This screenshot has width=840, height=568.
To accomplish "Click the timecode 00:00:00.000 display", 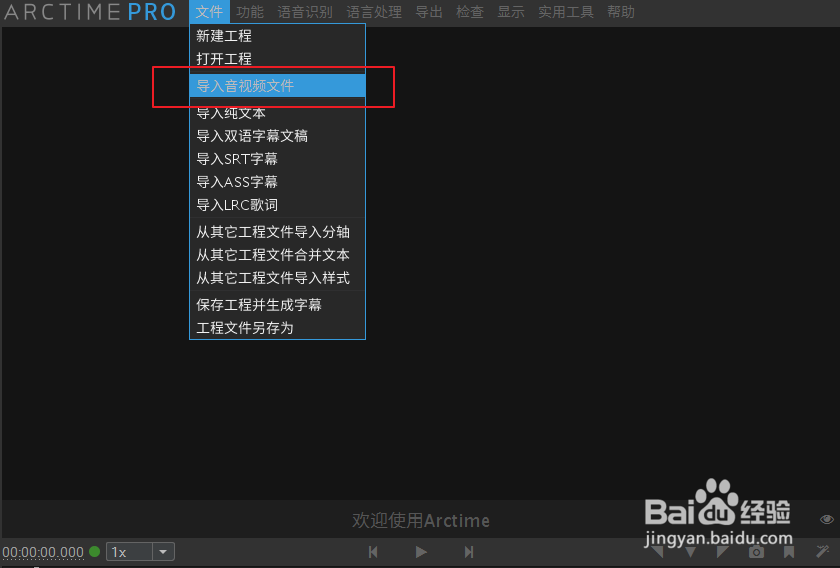I will point(43,552).
